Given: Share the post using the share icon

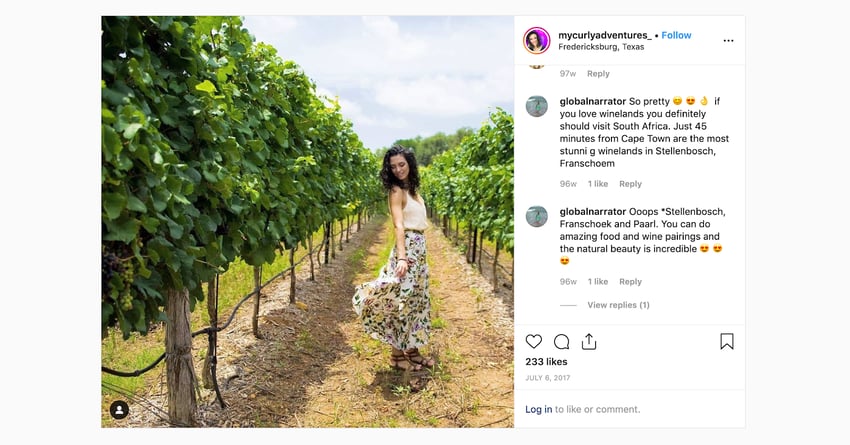Looking at the screenshot, I should 589,341.
